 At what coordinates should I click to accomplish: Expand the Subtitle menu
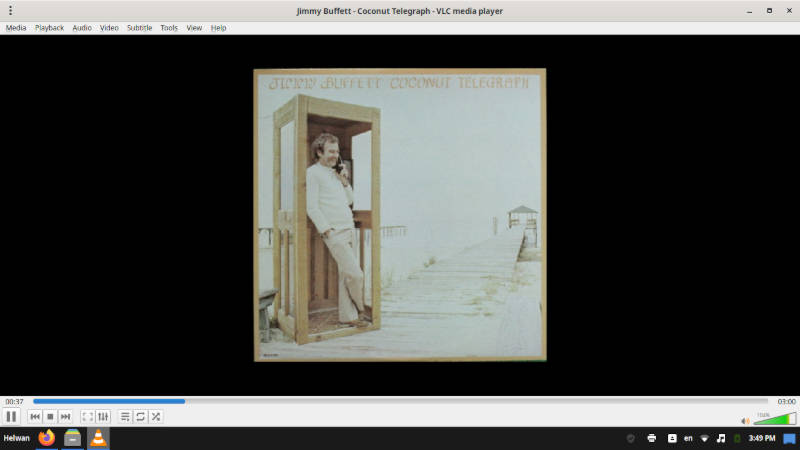point(139,28)
